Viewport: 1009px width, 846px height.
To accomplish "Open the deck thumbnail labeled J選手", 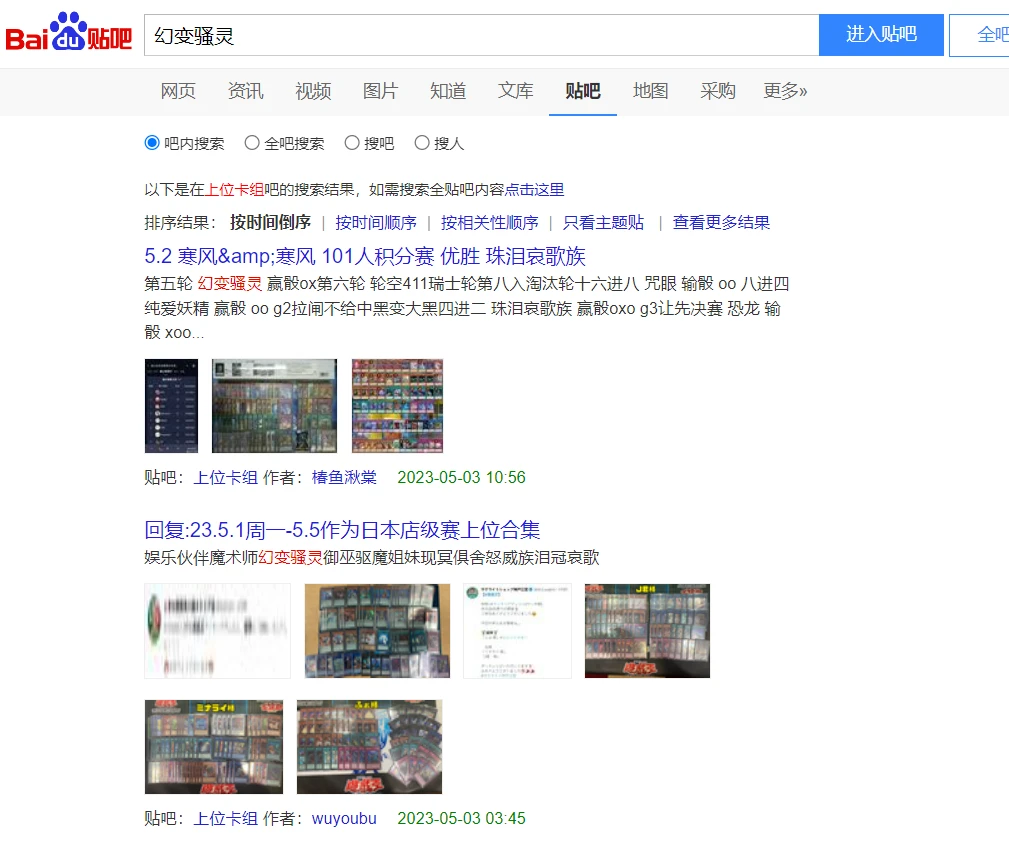I will click(647, 631).
